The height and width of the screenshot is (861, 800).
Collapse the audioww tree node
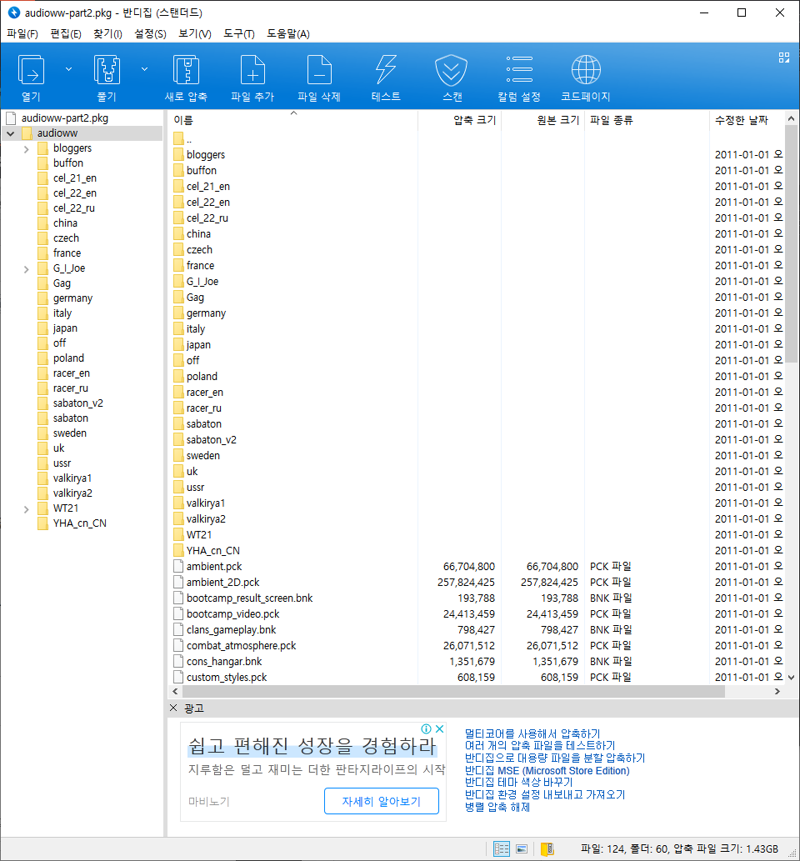pos(10,133)
